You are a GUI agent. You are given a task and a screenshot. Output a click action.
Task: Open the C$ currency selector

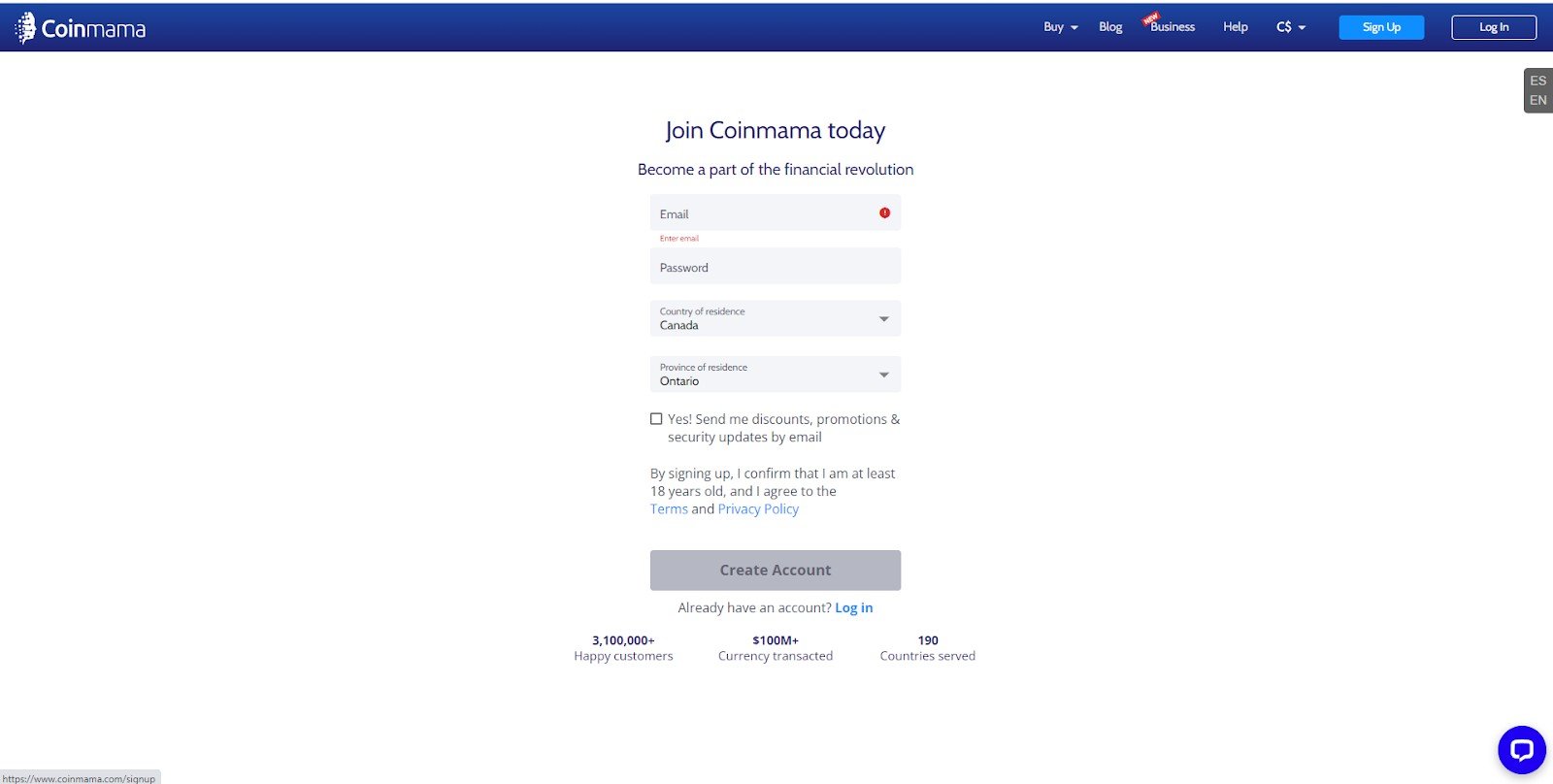point(1290,27)
